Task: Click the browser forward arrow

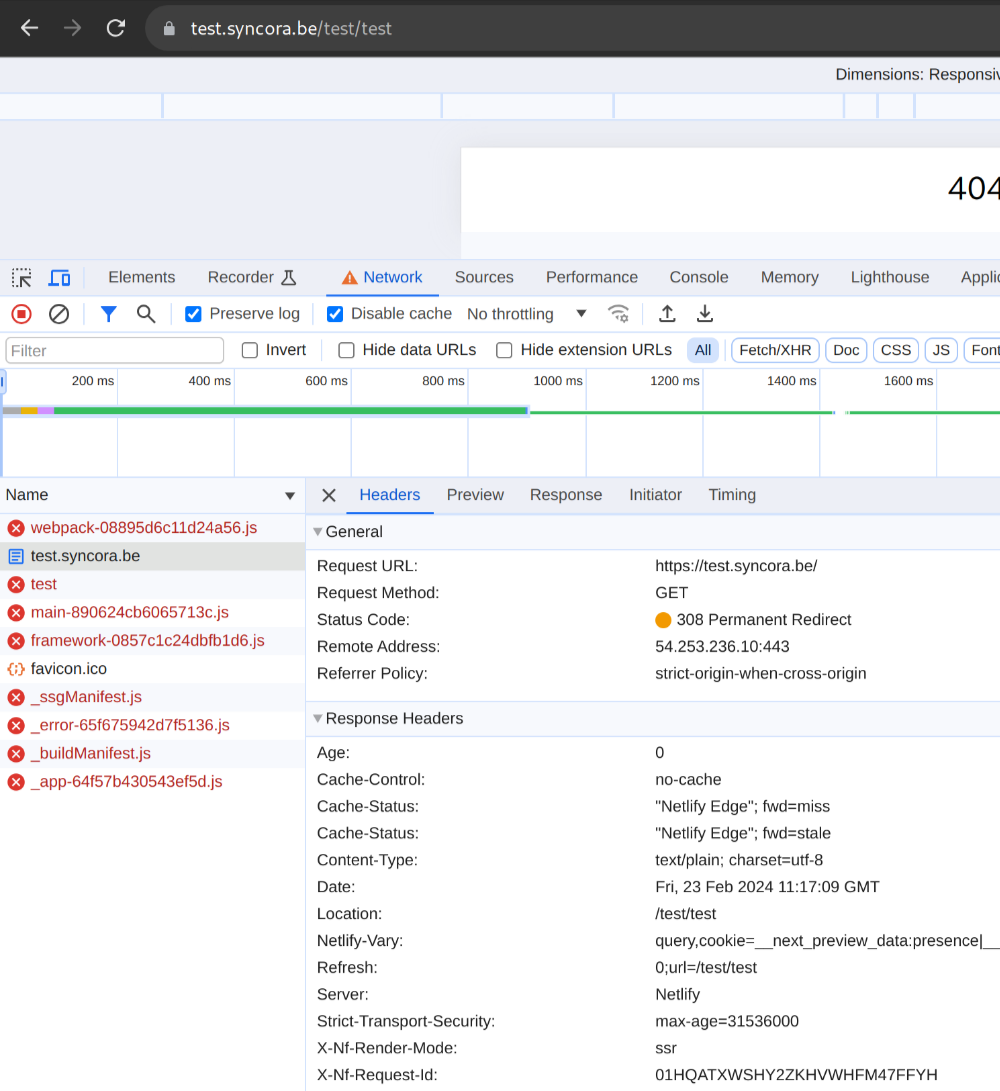Action: click(72, 28)
